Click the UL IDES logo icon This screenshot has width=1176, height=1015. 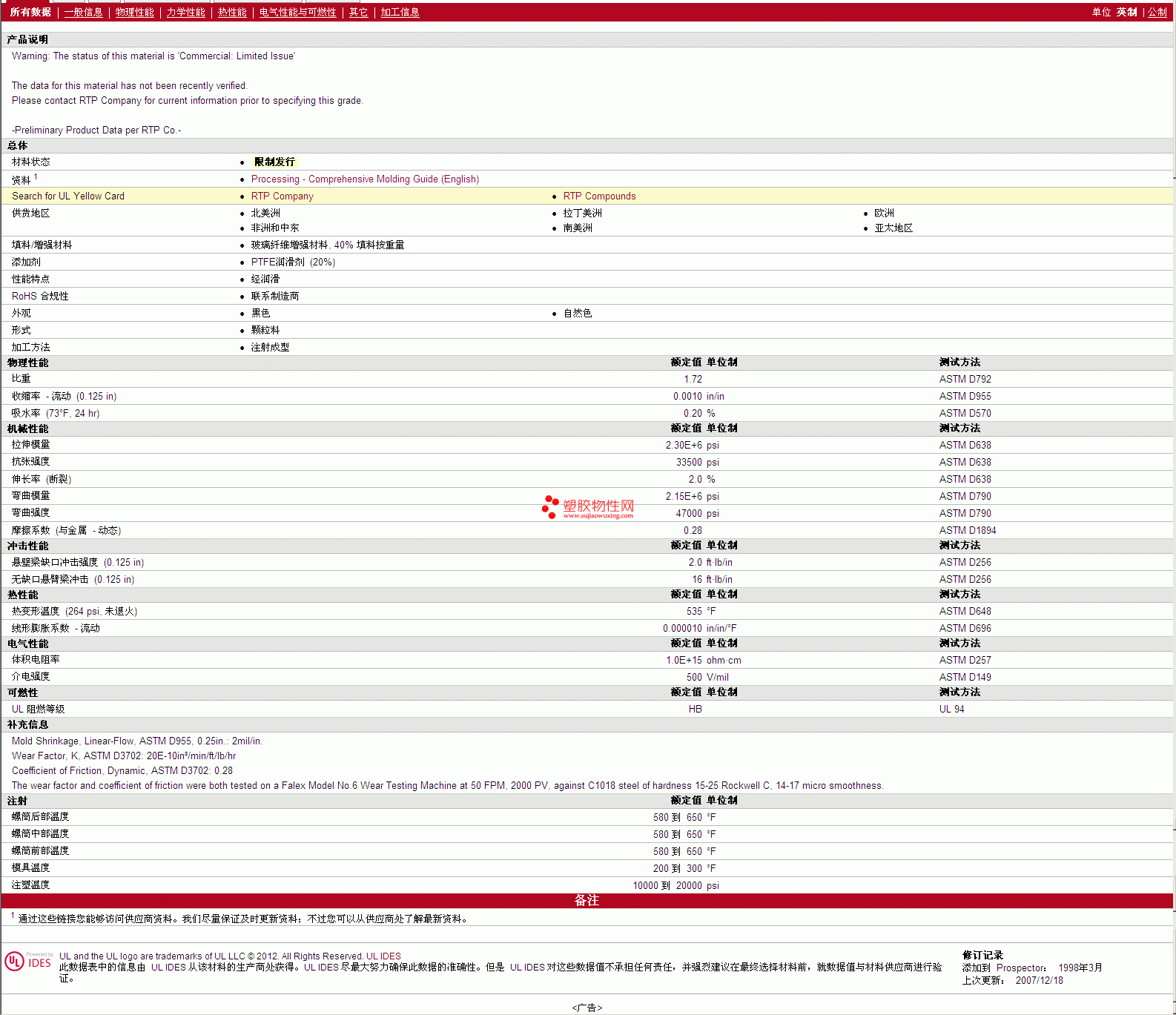pos(28,962)
